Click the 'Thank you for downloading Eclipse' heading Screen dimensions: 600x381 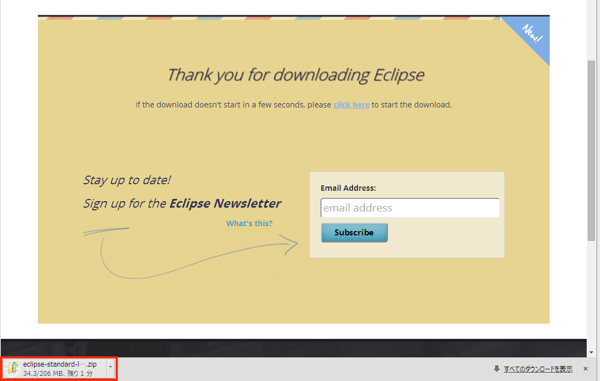pyautogui.click(x=295, y=75)
